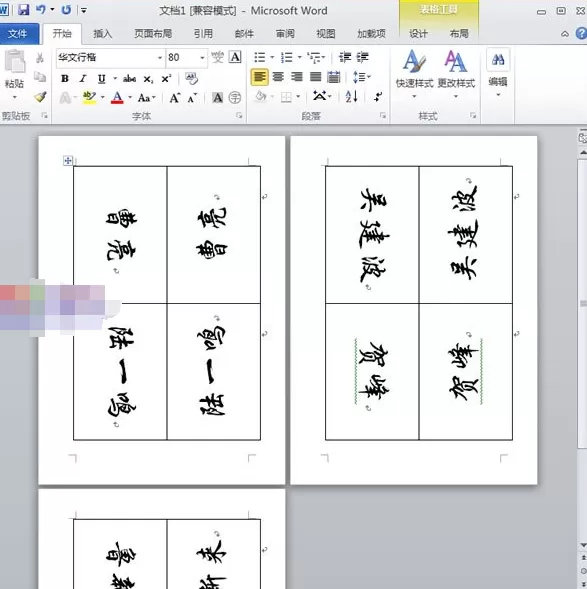Open the font color dropdown arrow

[x=130, y=98]
